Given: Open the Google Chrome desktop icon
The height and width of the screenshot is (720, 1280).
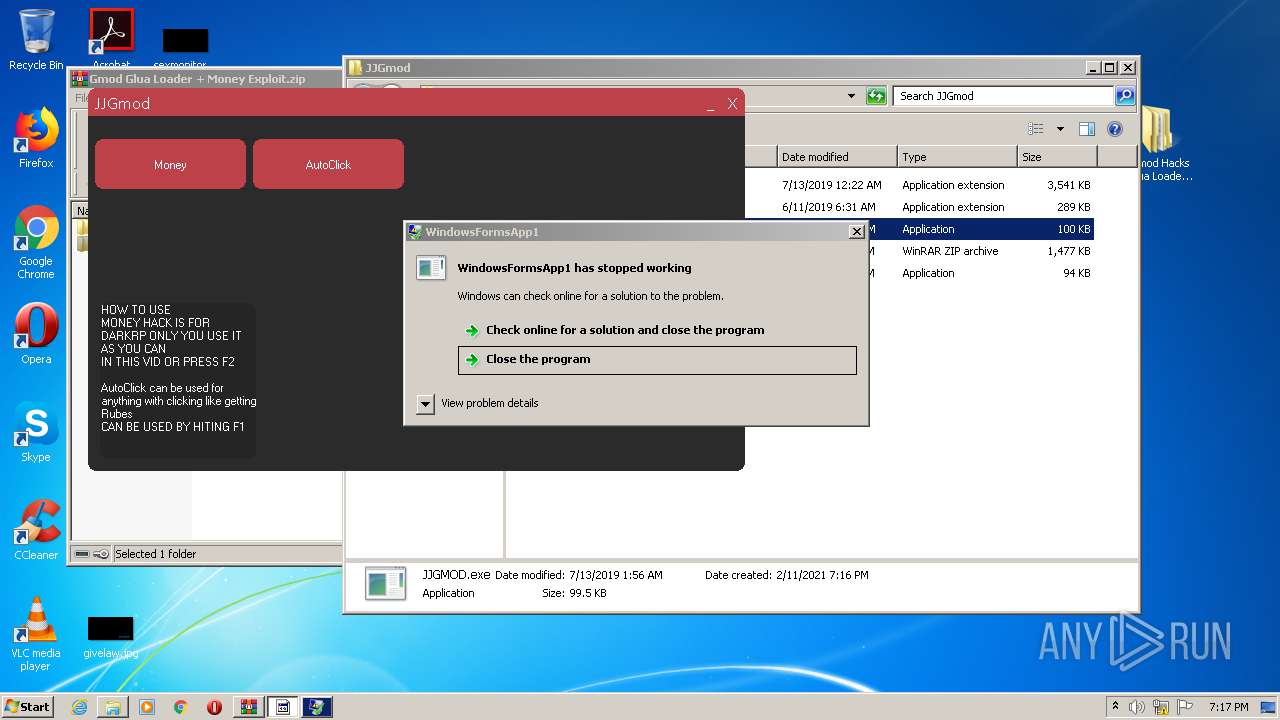Looking at the screenshot, I should tap(36, 242).
